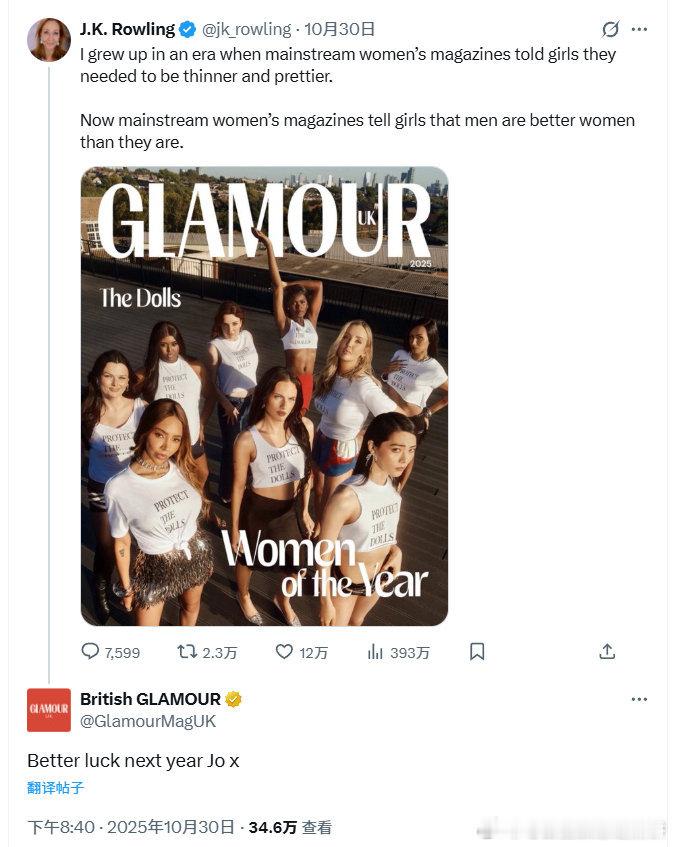673x847 pixels.
Task: Repost the J.K. Rowling tweet
Action: point(187,652)
